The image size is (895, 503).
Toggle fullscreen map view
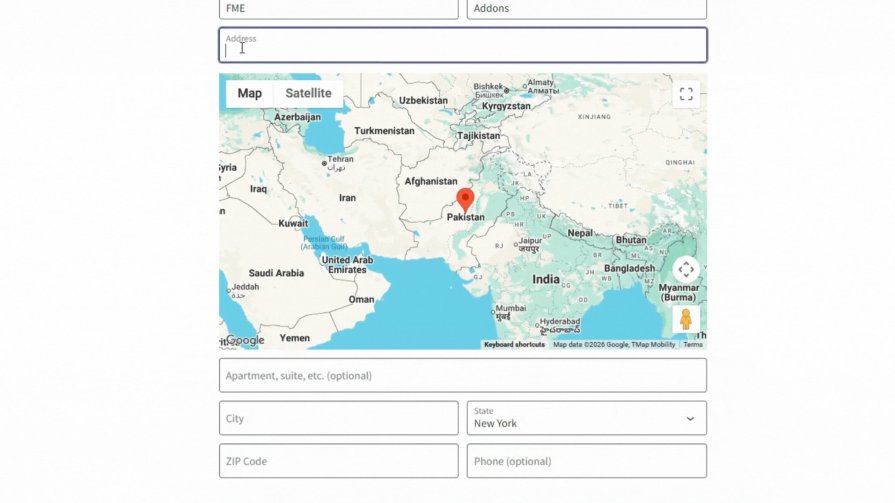(686, 94)
